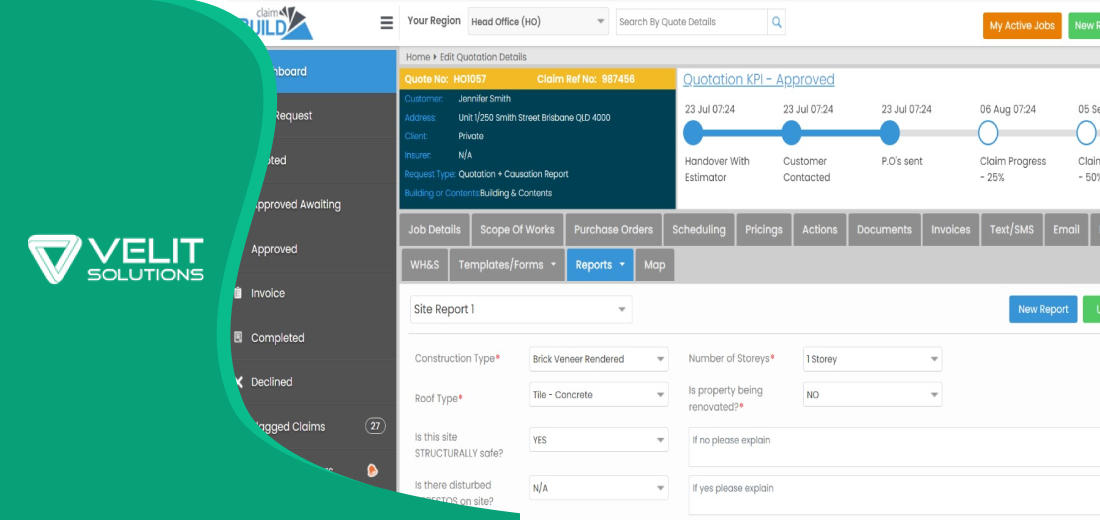Image resolution: width=1100 pixels, height=520 pixels.
Task: Click the ClaimBuild logo
Action: pos(282,22)
